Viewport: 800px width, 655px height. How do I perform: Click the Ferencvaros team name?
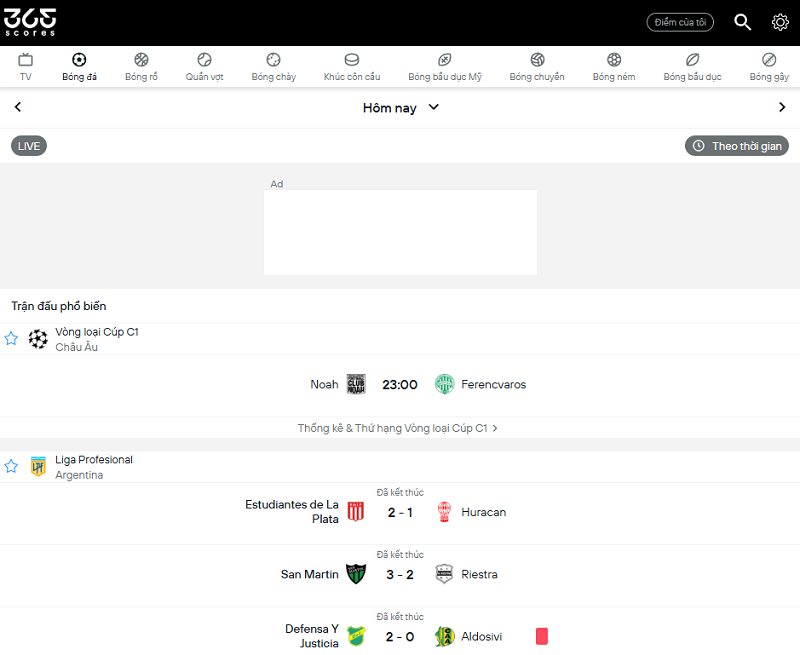pyautogui.click(x=493, y=385)
